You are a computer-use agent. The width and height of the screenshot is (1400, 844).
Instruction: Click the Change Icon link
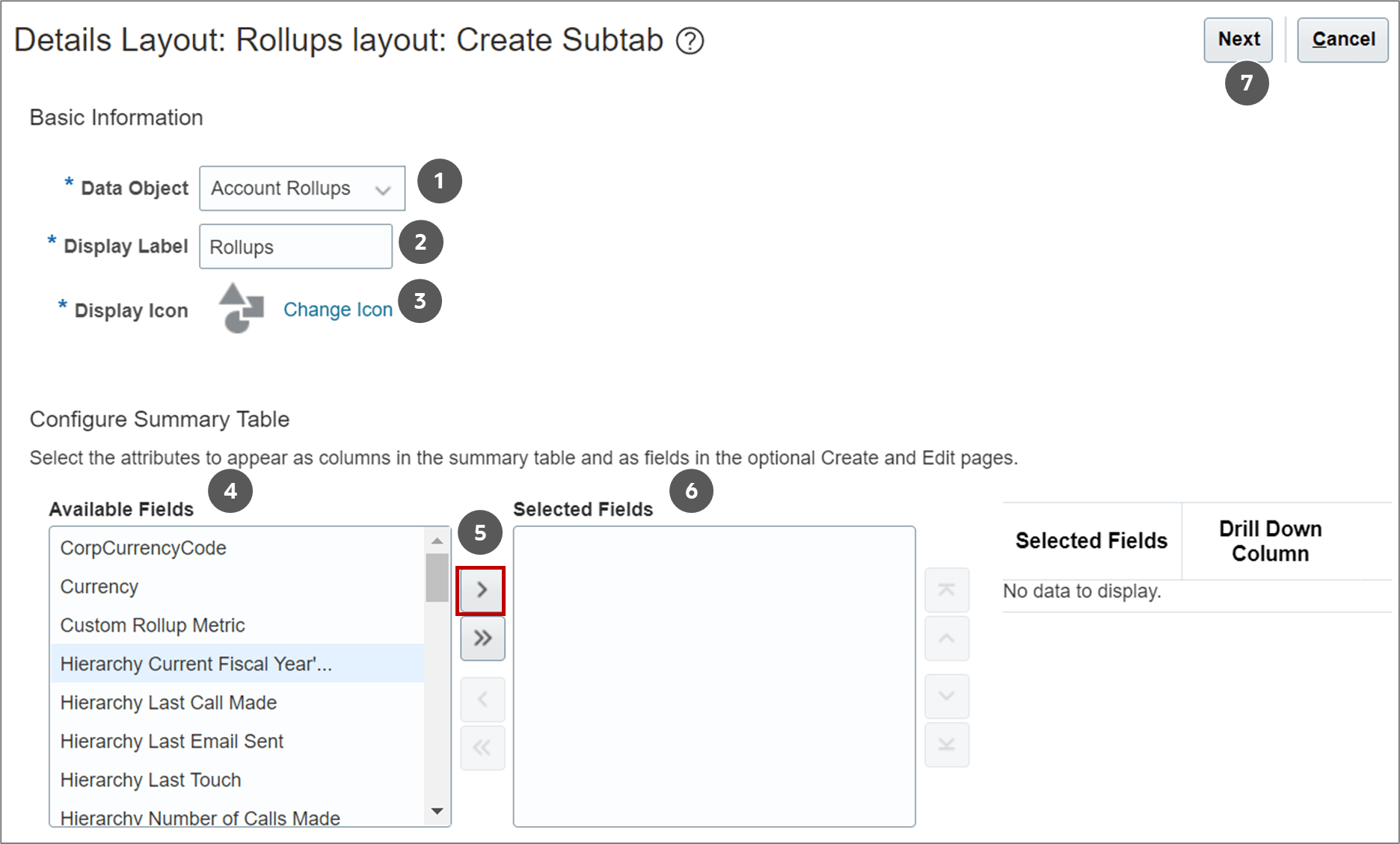[x=337, y=309]
